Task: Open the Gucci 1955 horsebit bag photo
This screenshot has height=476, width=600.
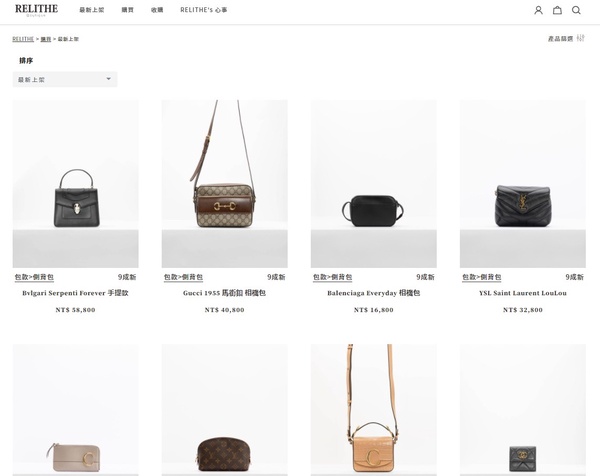Action: pyautogui.click(x=225, y=184)
